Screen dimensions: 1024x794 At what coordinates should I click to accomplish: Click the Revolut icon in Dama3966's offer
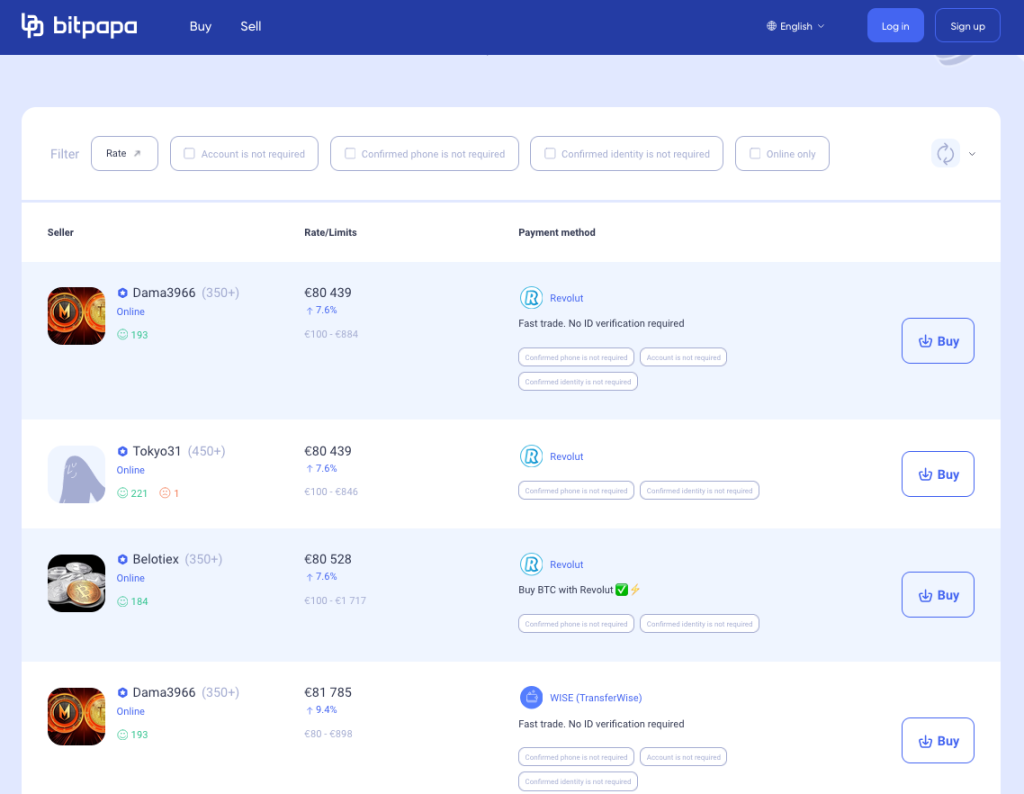[x=530, y=298]
